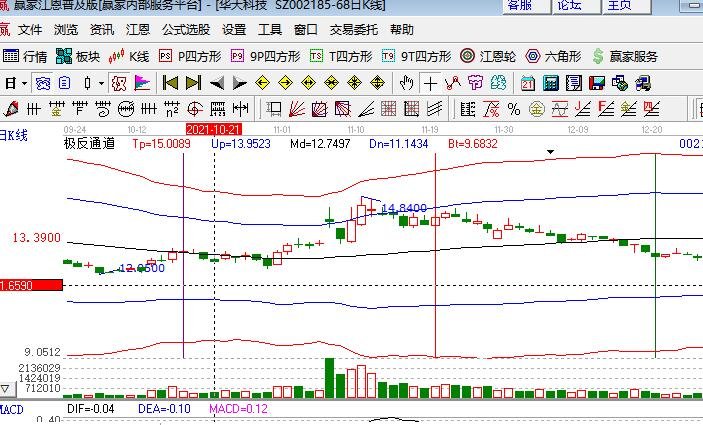Expand the candlestick chart type dropdown arrow
The image size is (703, 425).
pos(102,83)
